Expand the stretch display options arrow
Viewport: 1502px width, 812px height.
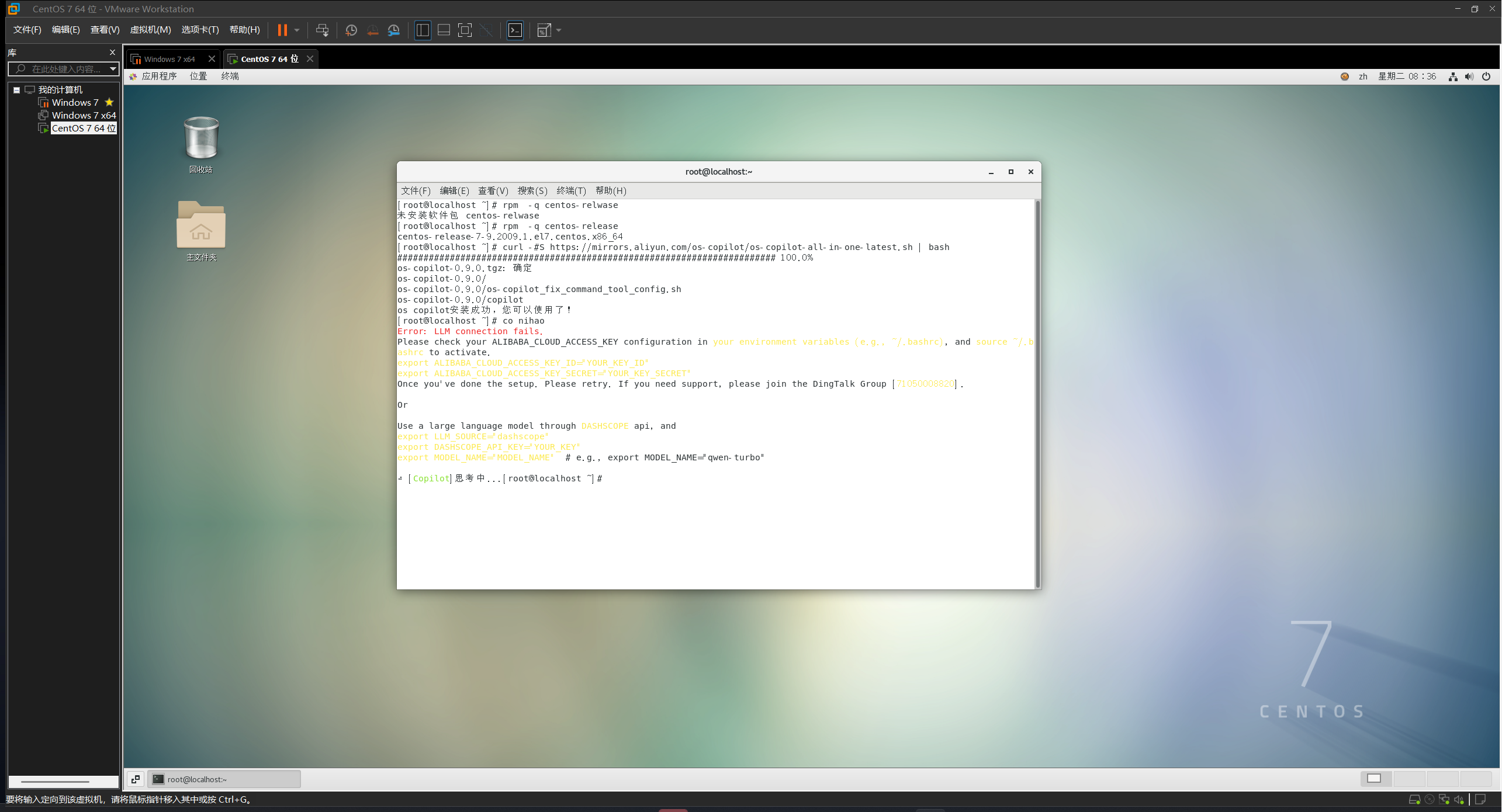(559, 30)
